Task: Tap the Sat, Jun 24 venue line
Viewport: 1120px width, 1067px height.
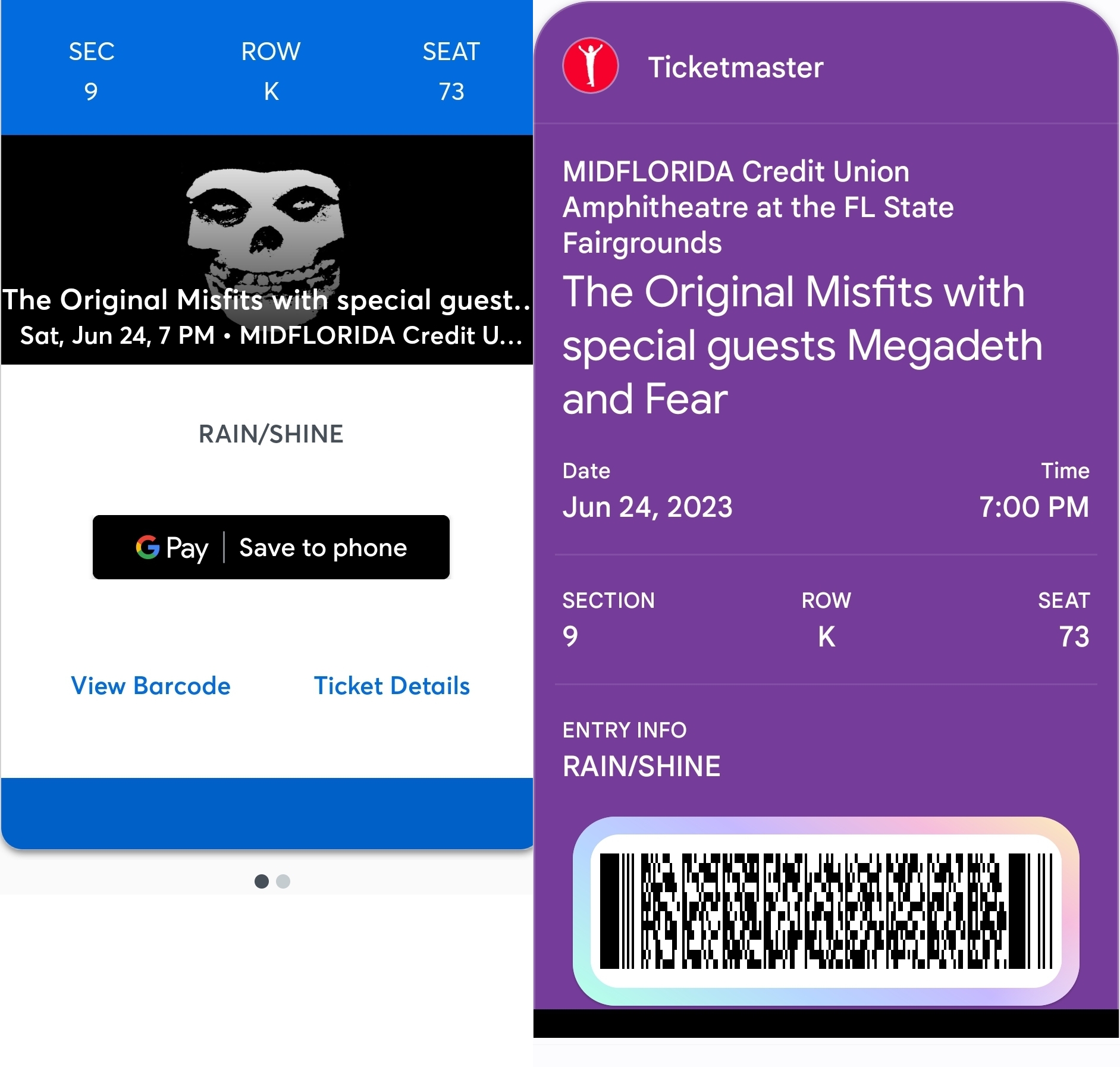Action: coord(271,336)
